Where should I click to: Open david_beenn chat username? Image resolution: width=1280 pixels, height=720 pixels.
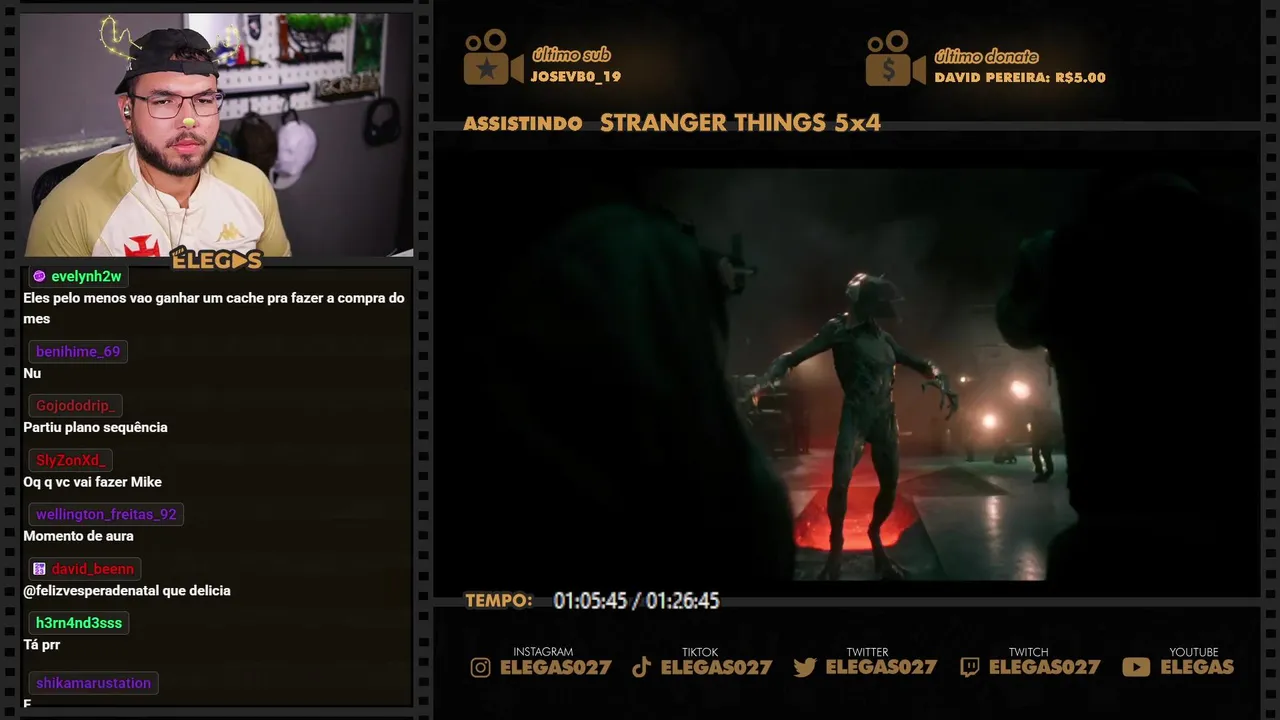93,569
